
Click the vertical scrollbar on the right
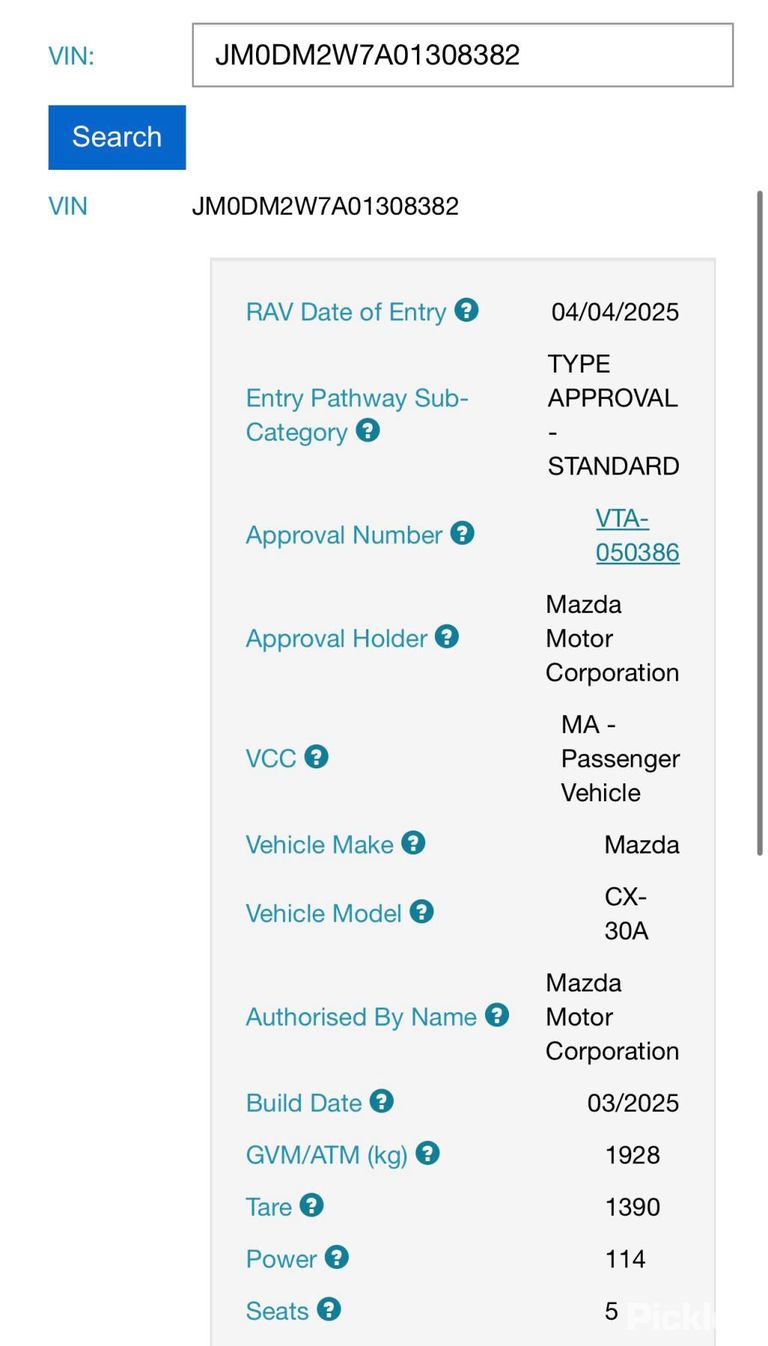(x=759, y=520)
